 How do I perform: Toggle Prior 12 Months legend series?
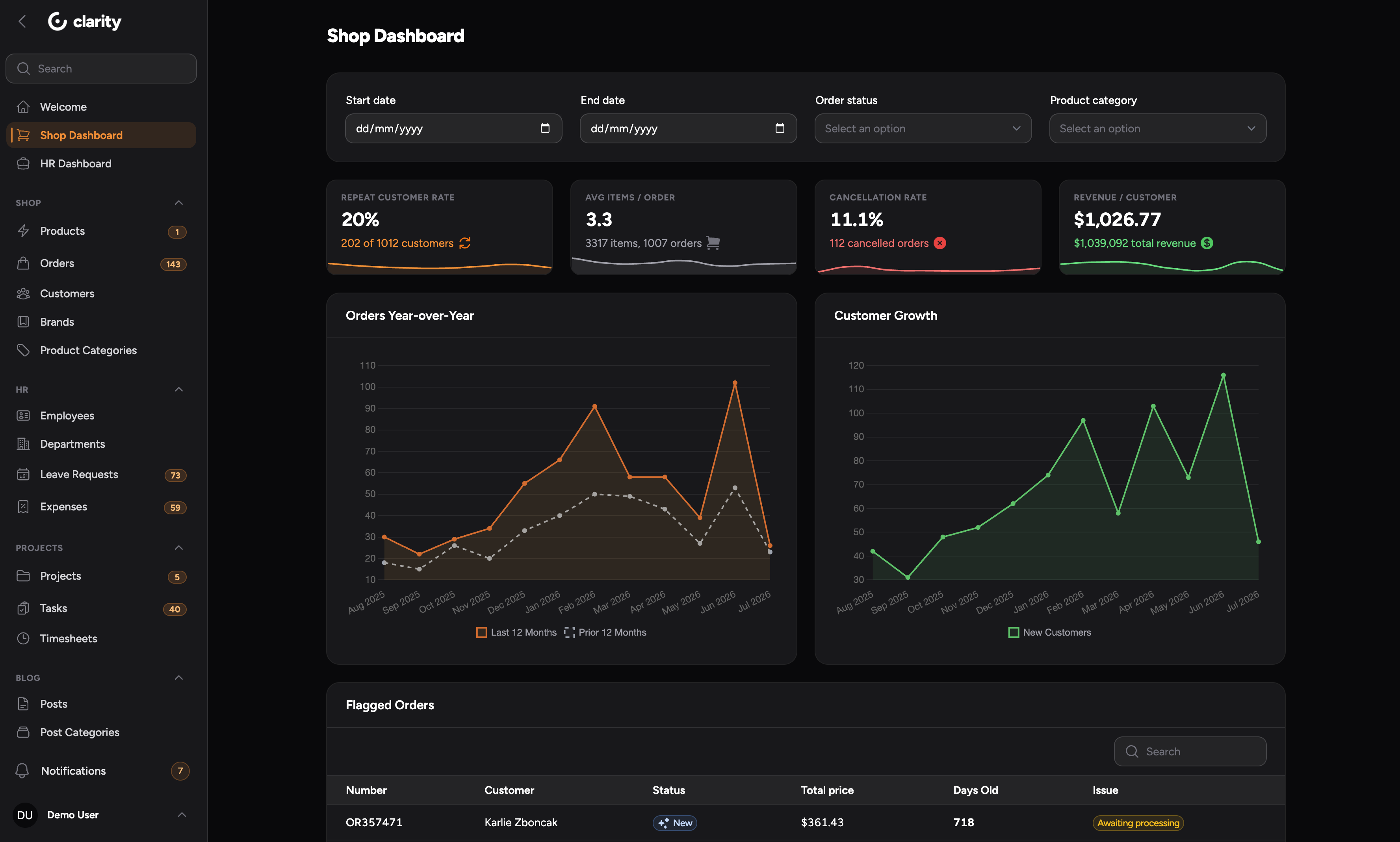click(605, 632)
